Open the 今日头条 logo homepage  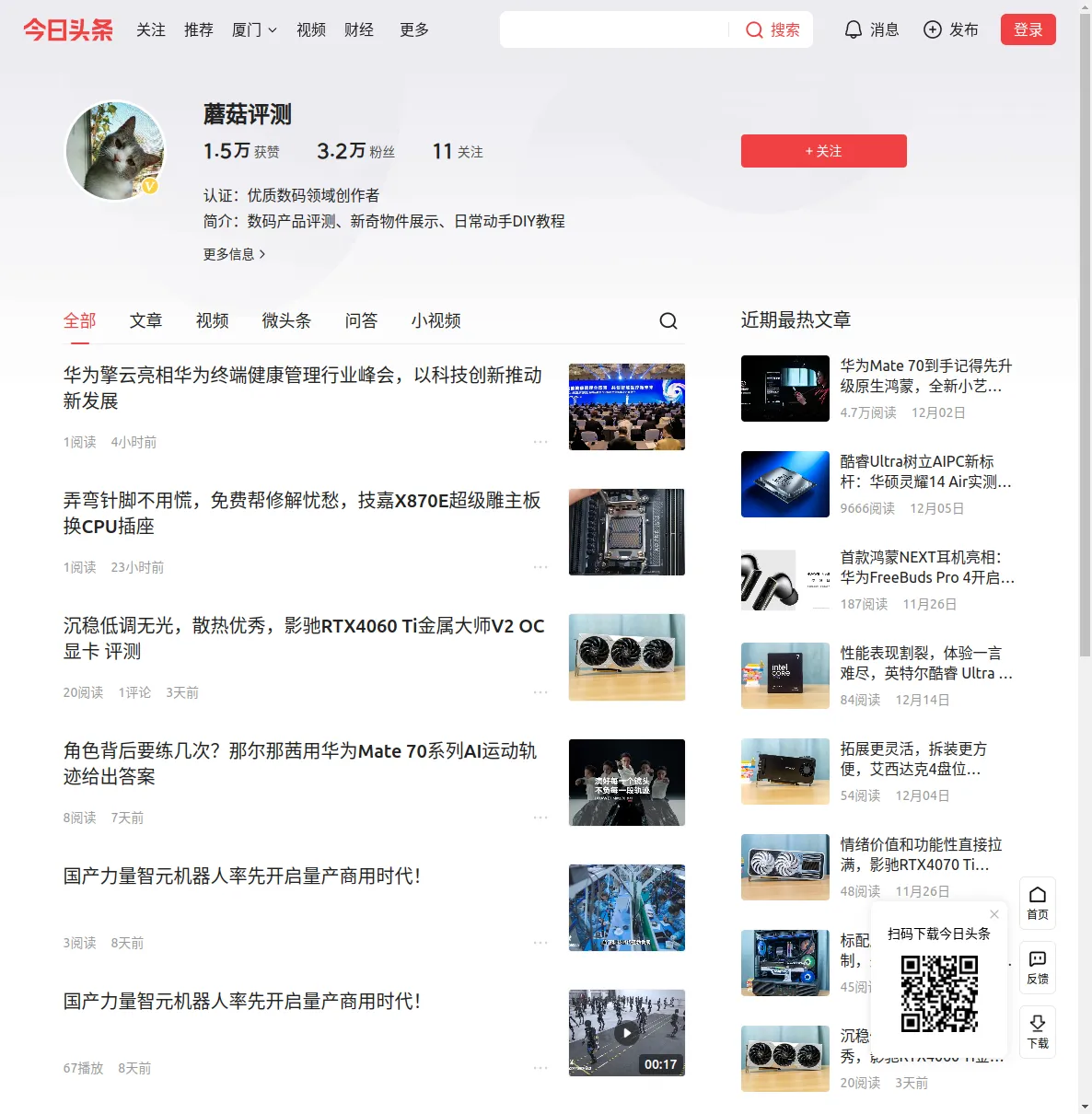(68, 29)
